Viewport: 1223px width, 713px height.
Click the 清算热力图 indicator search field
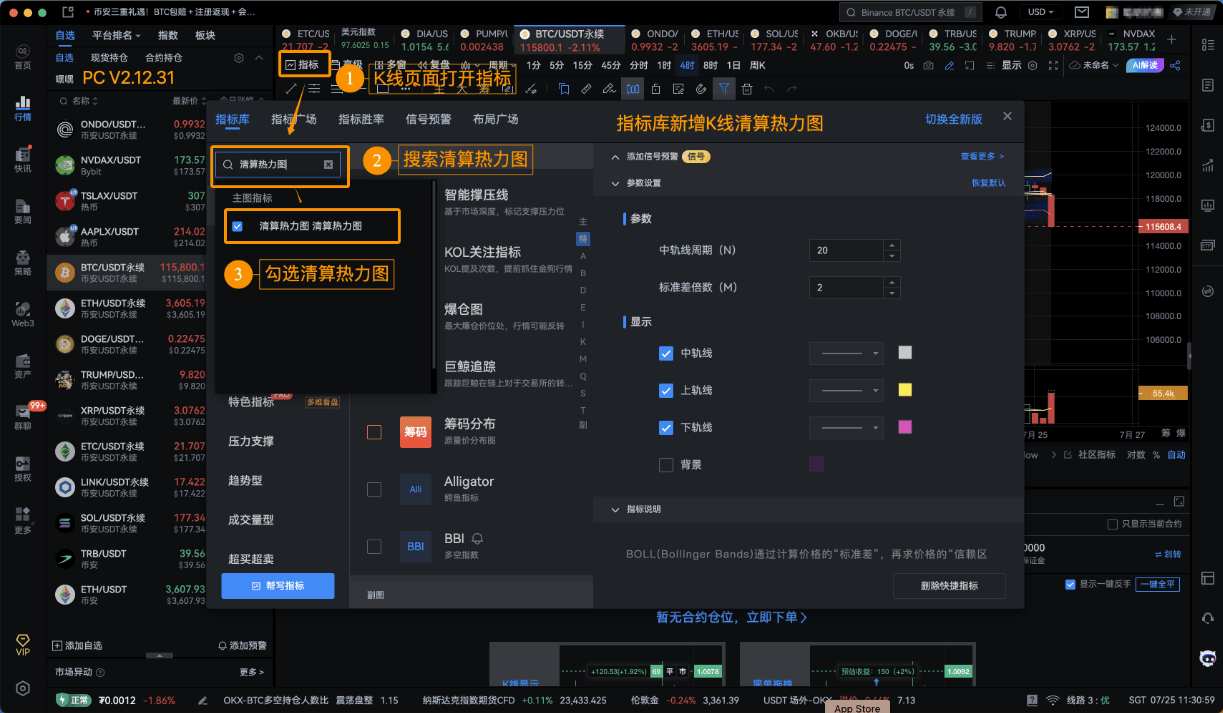tap(278, 164)
